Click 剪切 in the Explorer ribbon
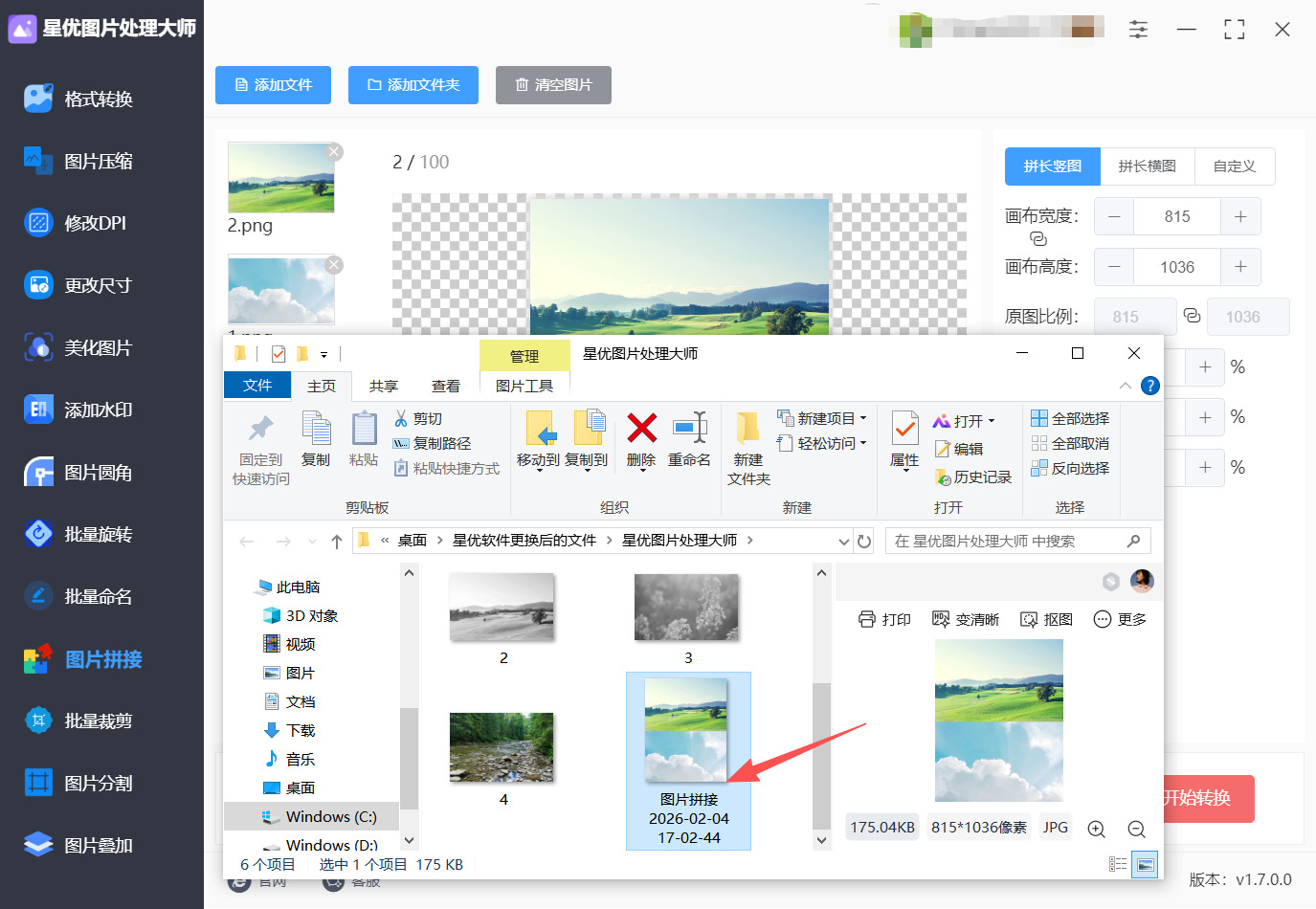This screenshot has height=909, width=1316. 418,419
